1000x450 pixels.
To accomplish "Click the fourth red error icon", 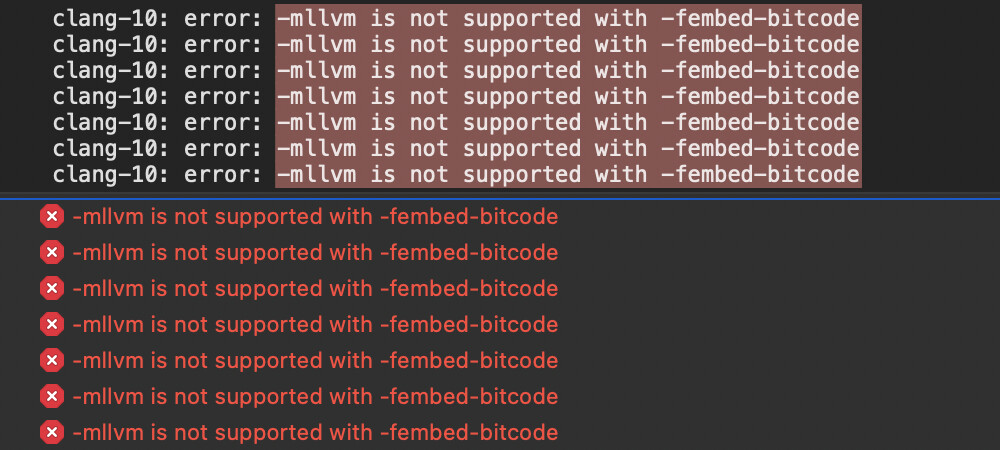I will tap(51, 325).
